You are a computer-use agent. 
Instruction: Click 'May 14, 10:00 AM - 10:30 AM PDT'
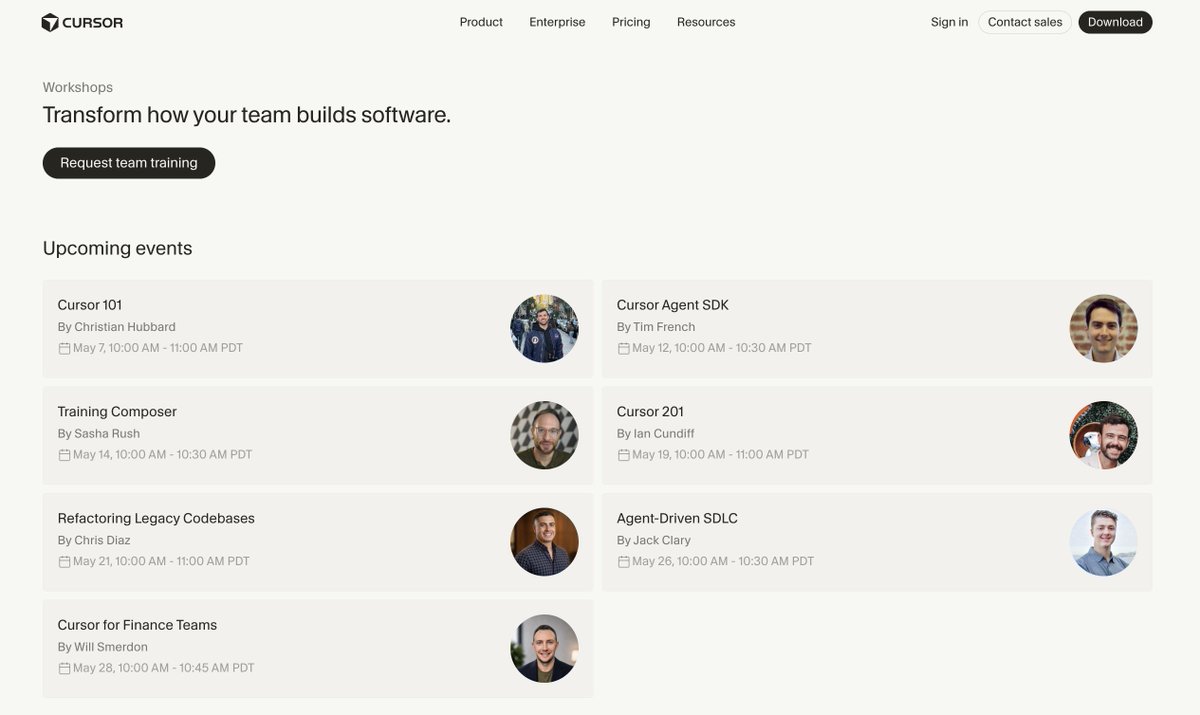coord(163,455)
